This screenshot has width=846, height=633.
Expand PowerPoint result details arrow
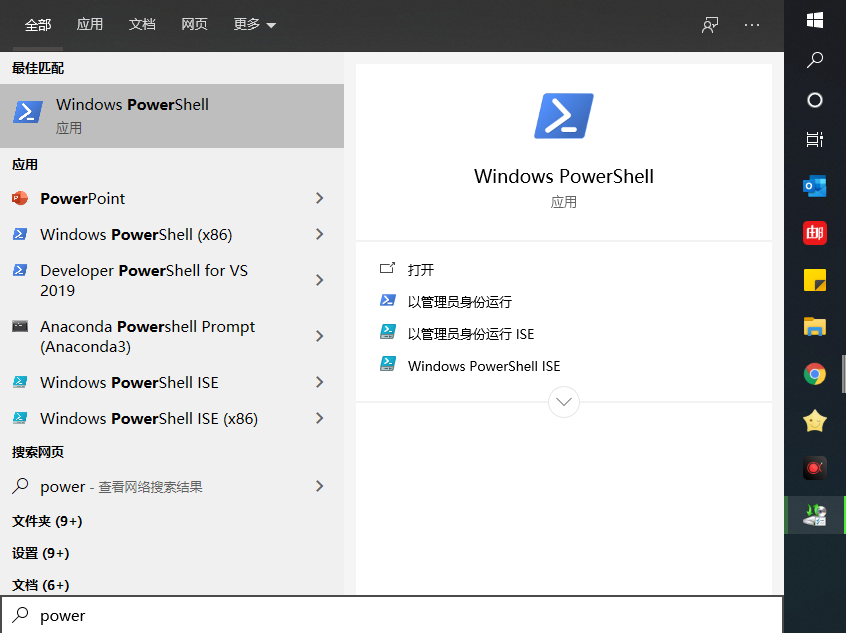tap(319, 199)
